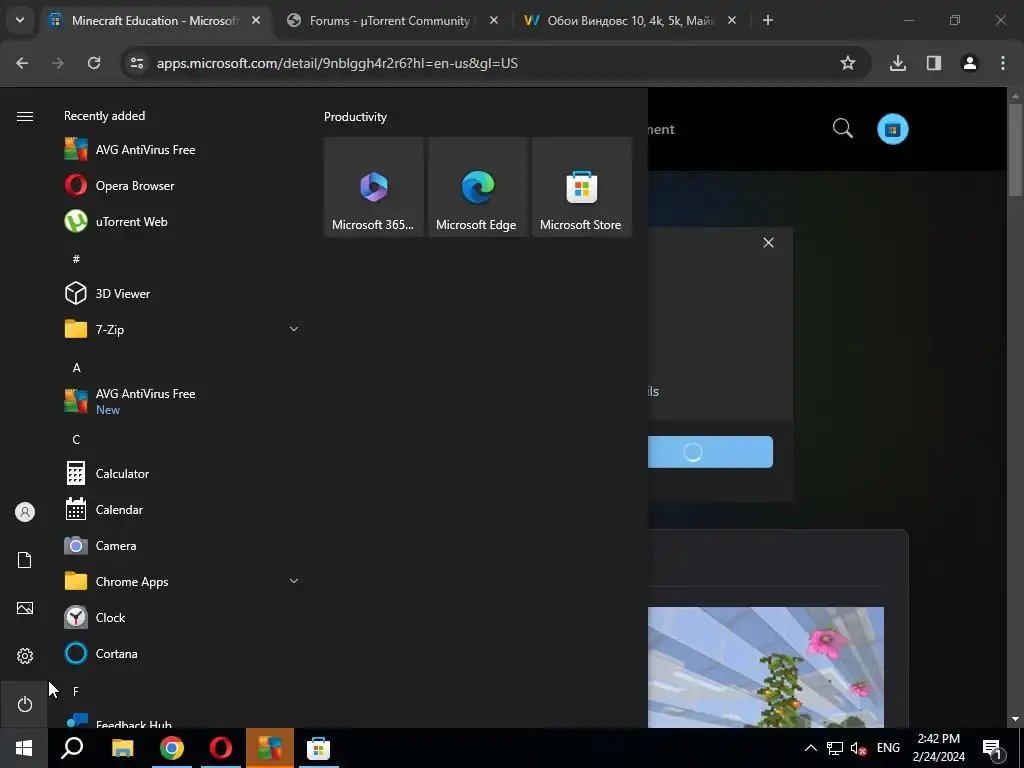Screen dimensions: 1024x768
Task: Open Settings gear in Start sidebar
Action: click(25, 656)
